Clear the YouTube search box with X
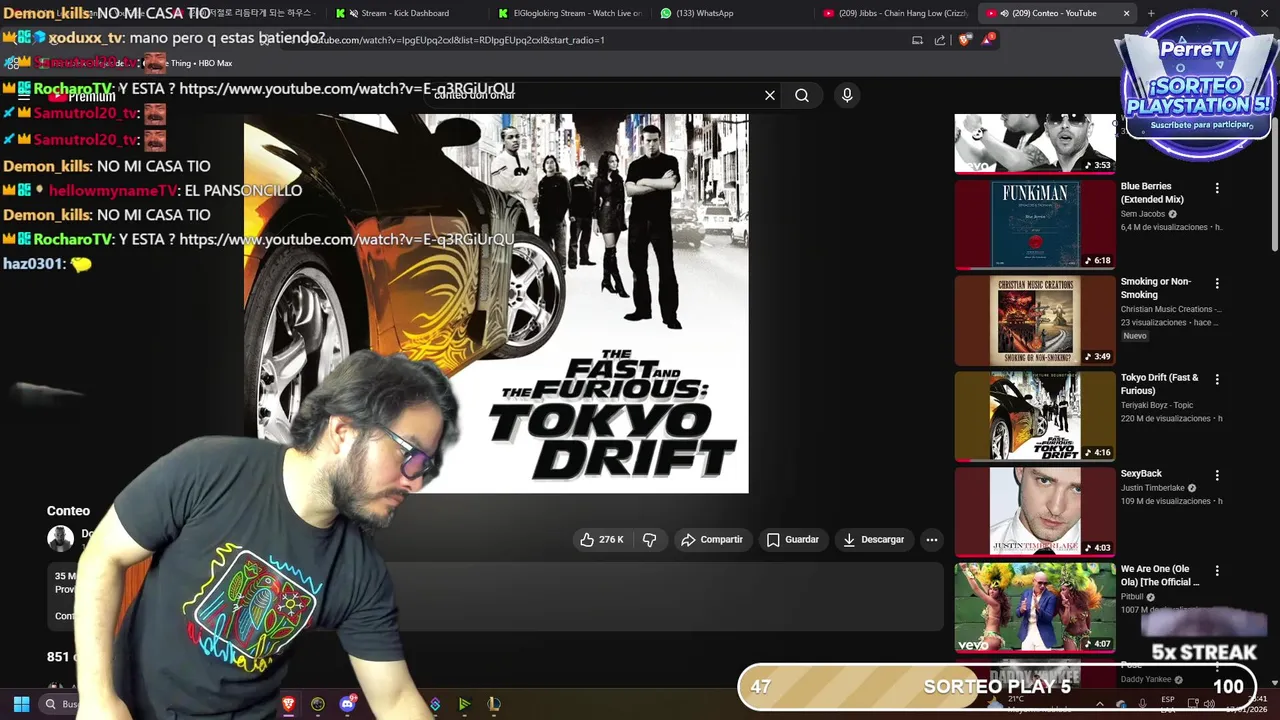Viewport: 1280px width, 720px height. [770, 95]
